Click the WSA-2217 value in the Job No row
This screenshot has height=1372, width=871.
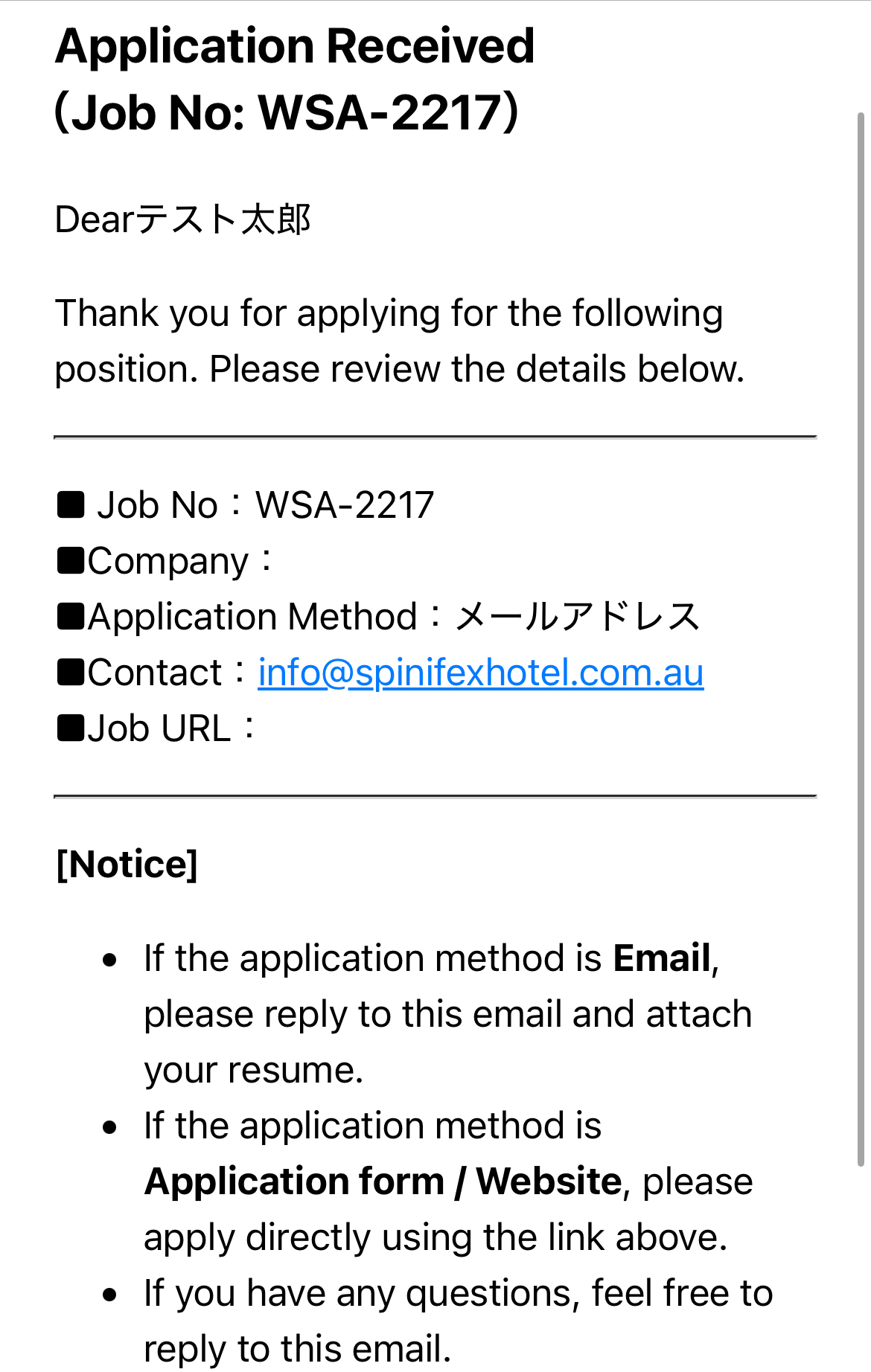pyautogui.click(x=344, y=505)
